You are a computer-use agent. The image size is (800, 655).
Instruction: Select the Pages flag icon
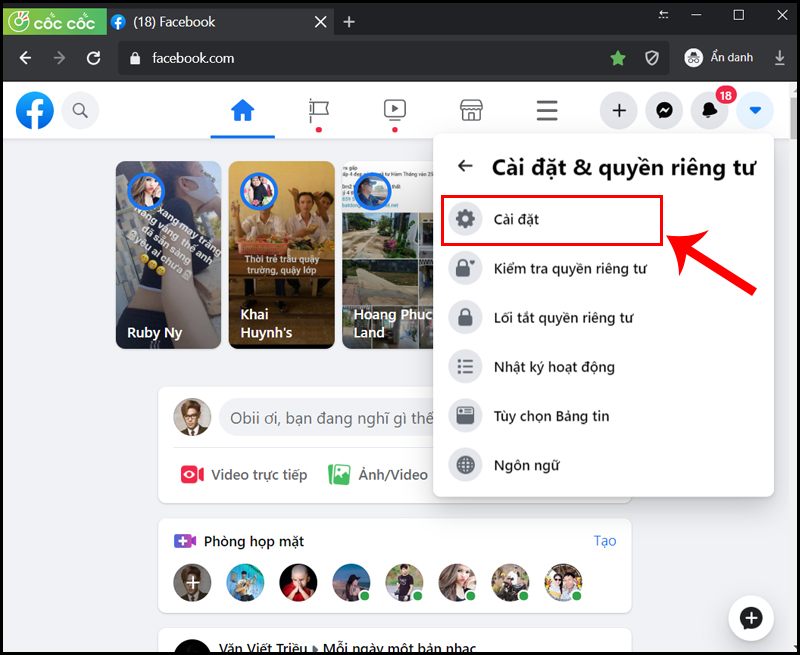[x=318, y=110]
